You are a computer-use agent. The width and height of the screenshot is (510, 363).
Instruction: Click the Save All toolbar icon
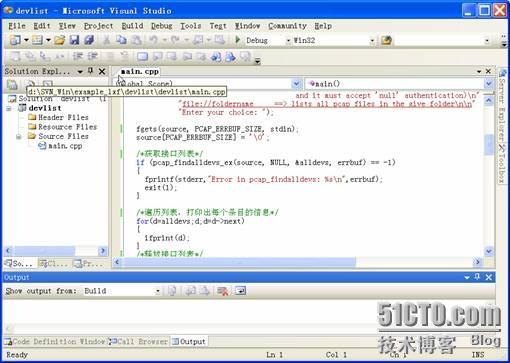[x=89, y=40]
